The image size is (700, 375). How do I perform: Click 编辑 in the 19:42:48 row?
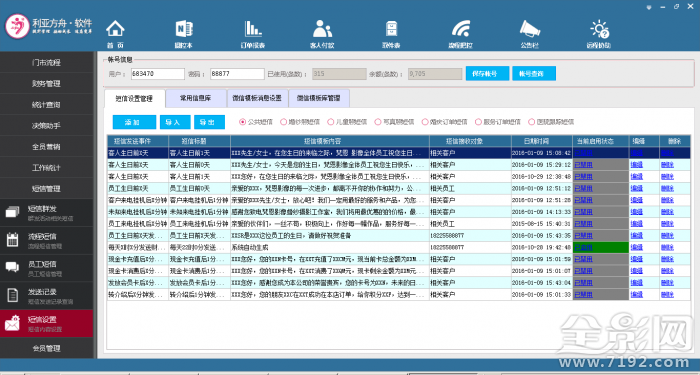[x=637, y=247]
